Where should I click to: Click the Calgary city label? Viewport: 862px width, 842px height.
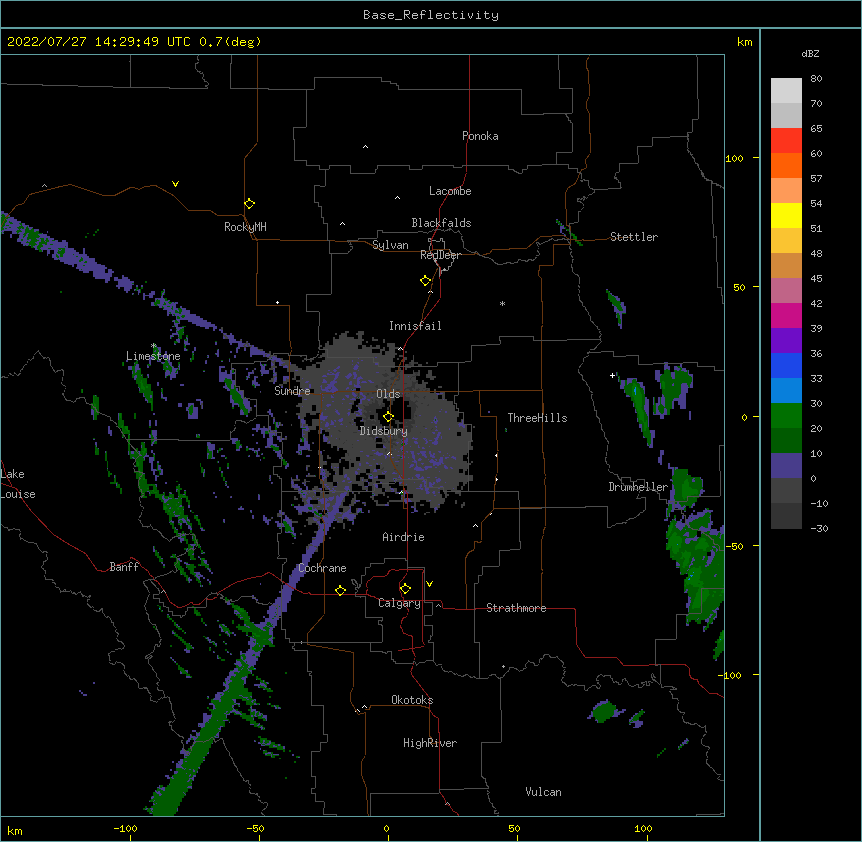point(399,603)
